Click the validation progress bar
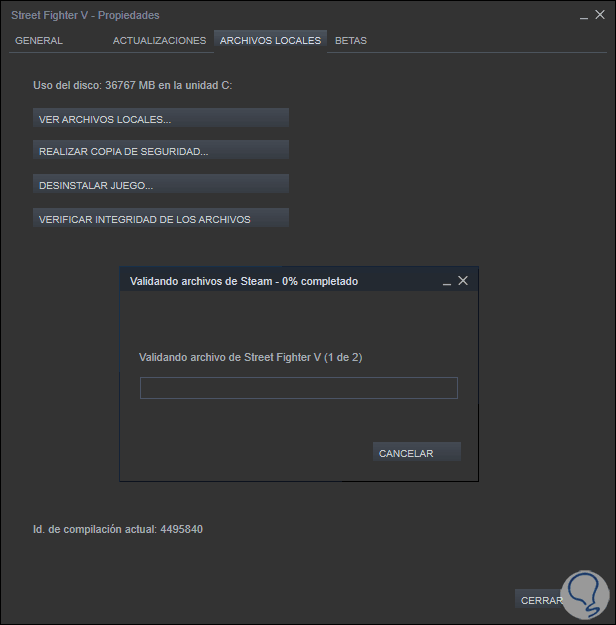 tap(299, 388)
